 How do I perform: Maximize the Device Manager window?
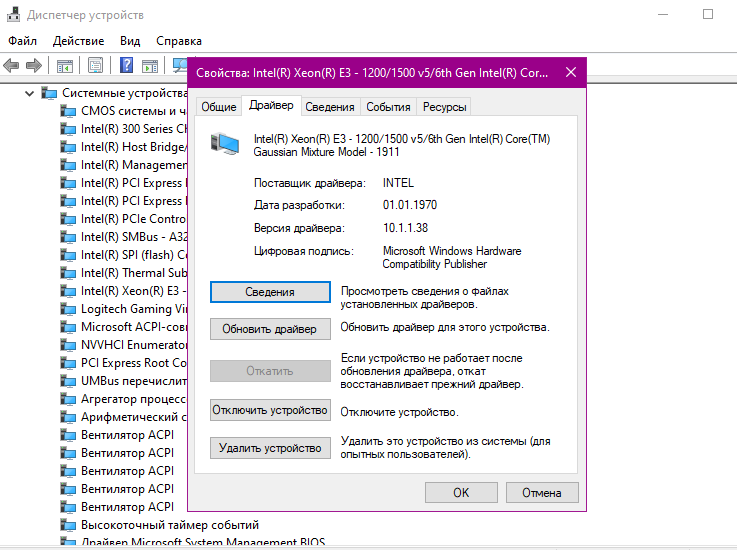click(708, 15)
